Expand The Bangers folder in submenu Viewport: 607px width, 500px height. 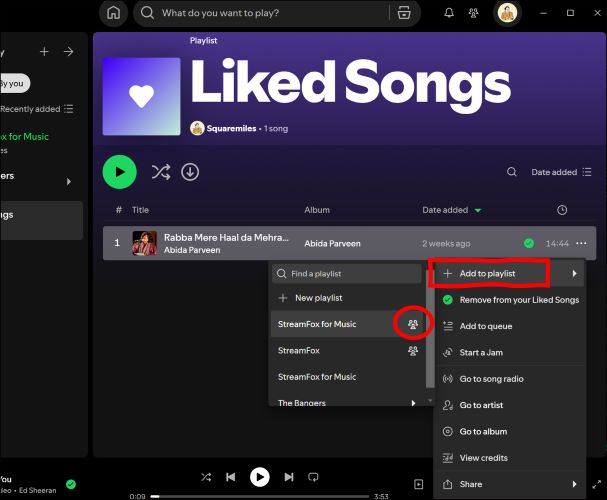pos(347,402)
